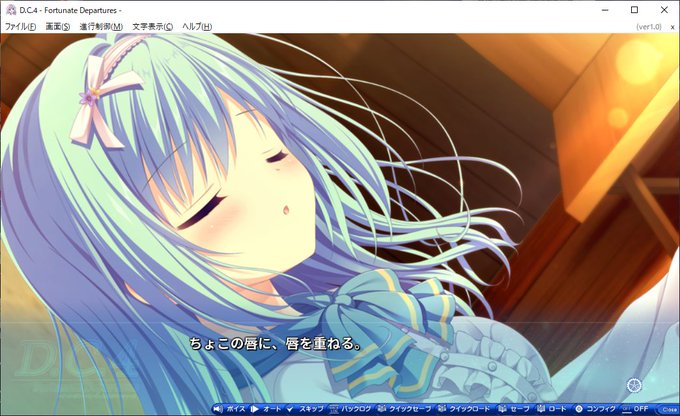Open the バックログ message history
Screen dimensions: 680x416
(350, 409)
